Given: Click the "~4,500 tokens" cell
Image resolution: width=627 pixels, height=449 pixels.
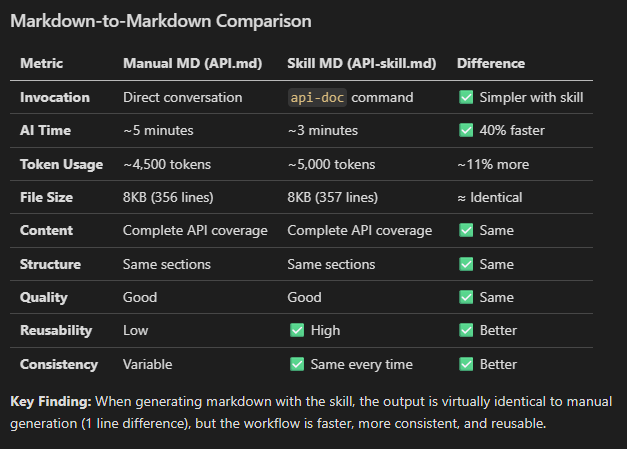Looking at the screenshot, I should (166, 164).
